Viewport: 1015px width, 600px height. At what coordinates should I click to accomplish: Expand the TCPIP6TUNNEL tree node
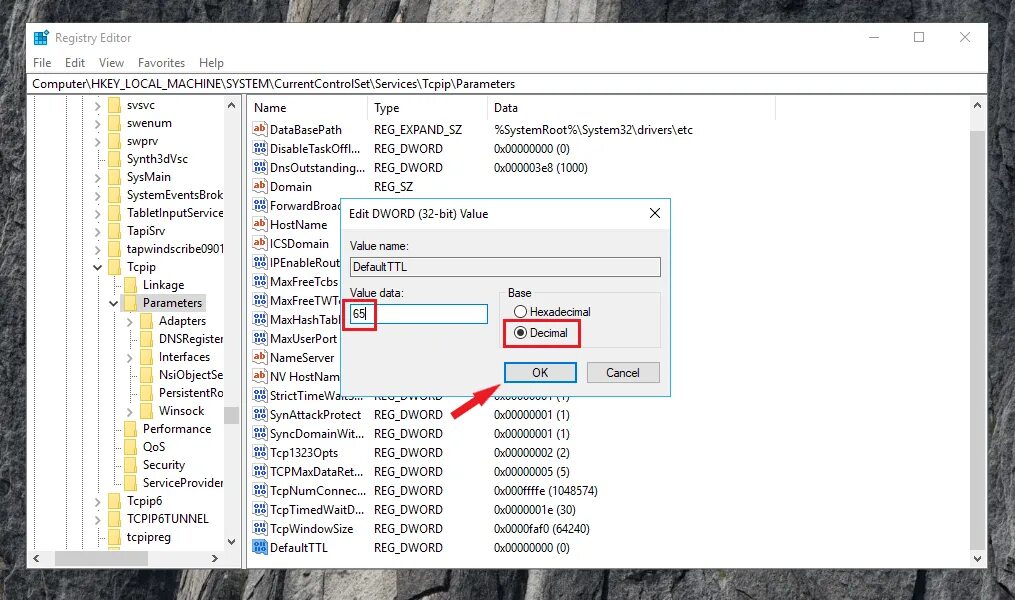98,519
